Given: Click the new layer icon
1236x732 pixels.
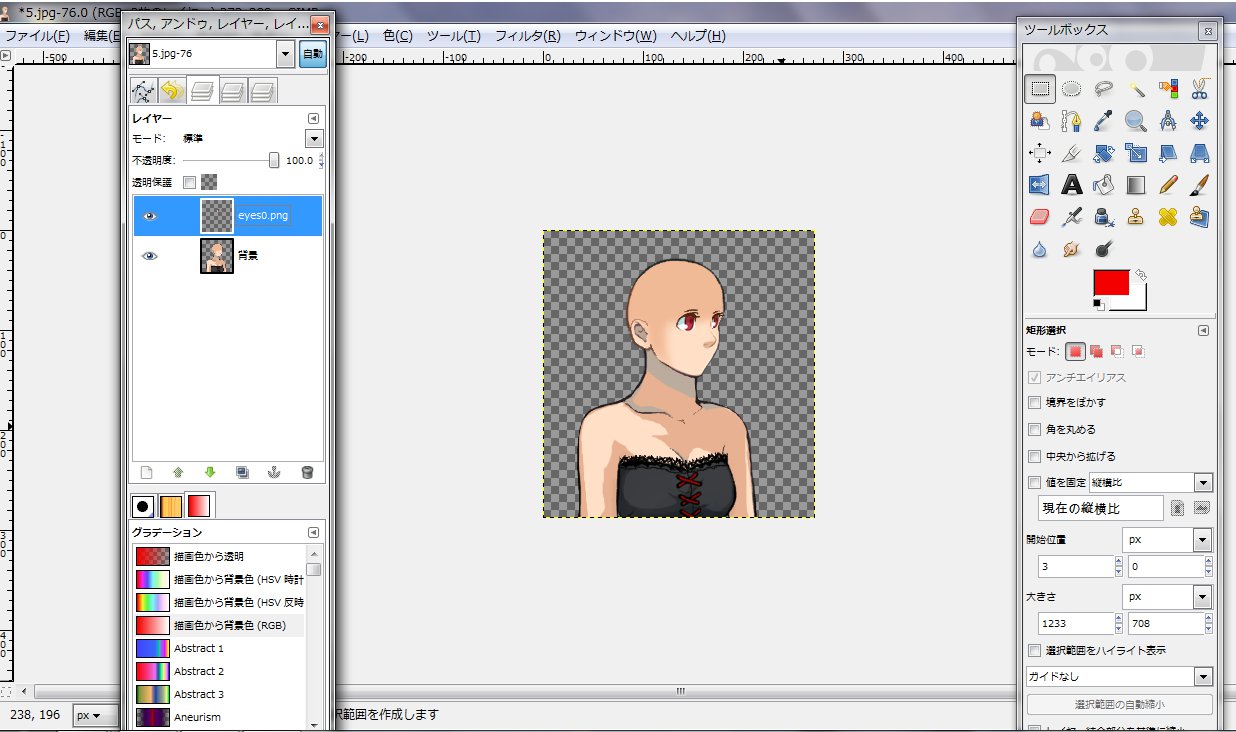Looking at the screenshot, I should (x=146, y=472).
